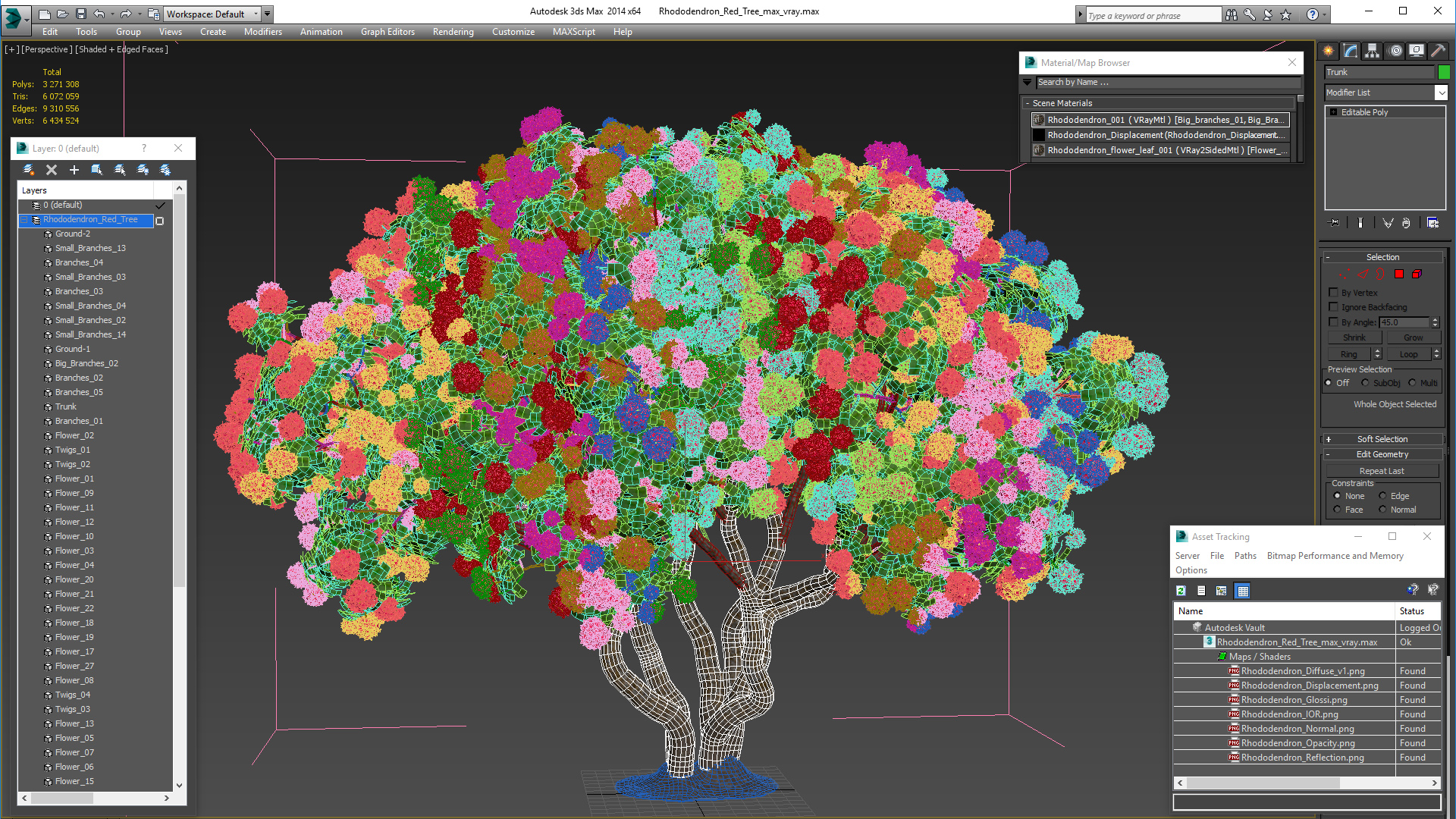This screenshot has height=819, width=1456.
Task: Open the Hierarchy command panel tab
Action: point(1372,51)
